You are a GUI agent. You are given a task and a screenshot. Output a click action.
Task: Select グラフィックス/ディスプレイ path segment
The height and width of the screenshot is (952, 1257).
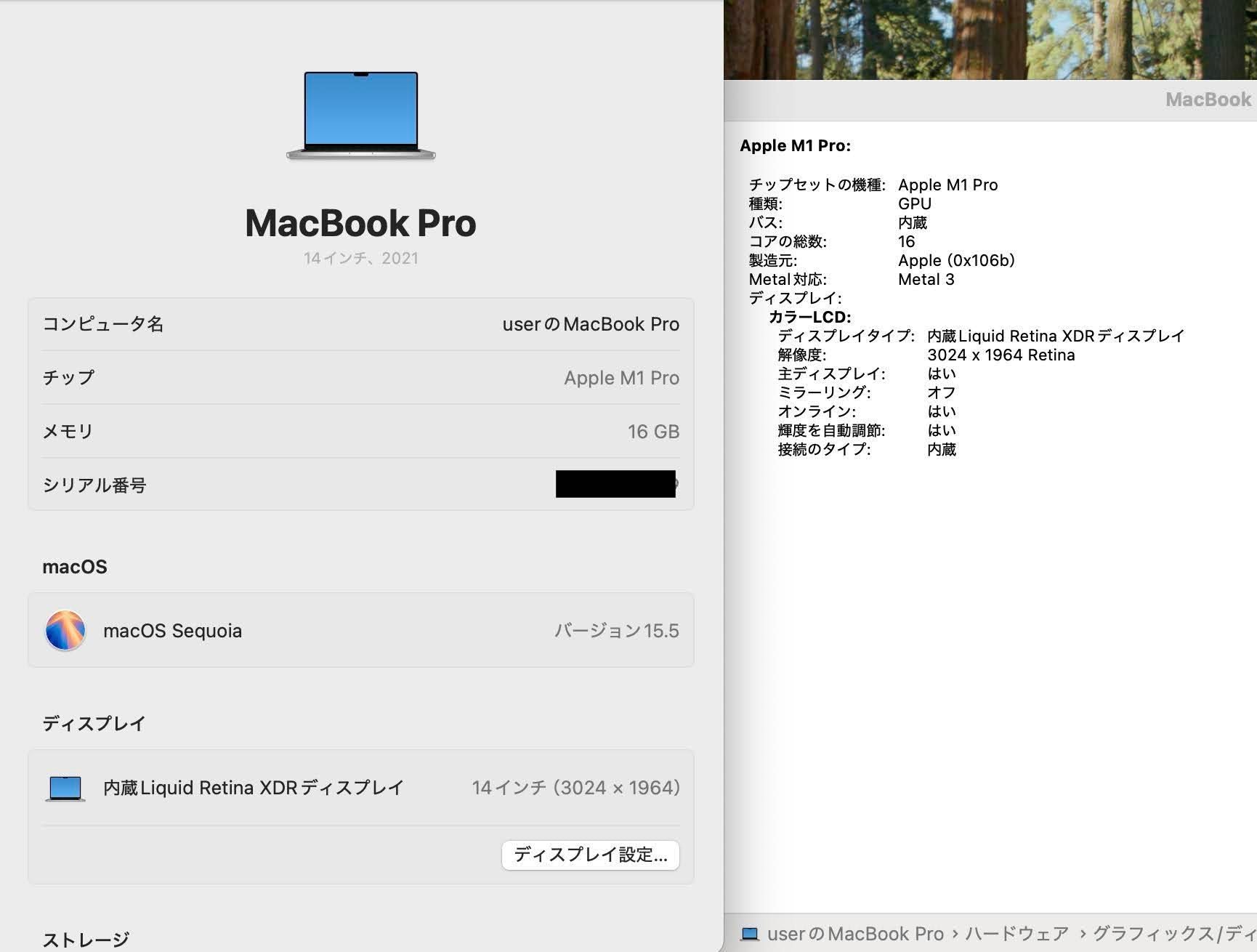pyautogui.click(x=1173, y=934)
